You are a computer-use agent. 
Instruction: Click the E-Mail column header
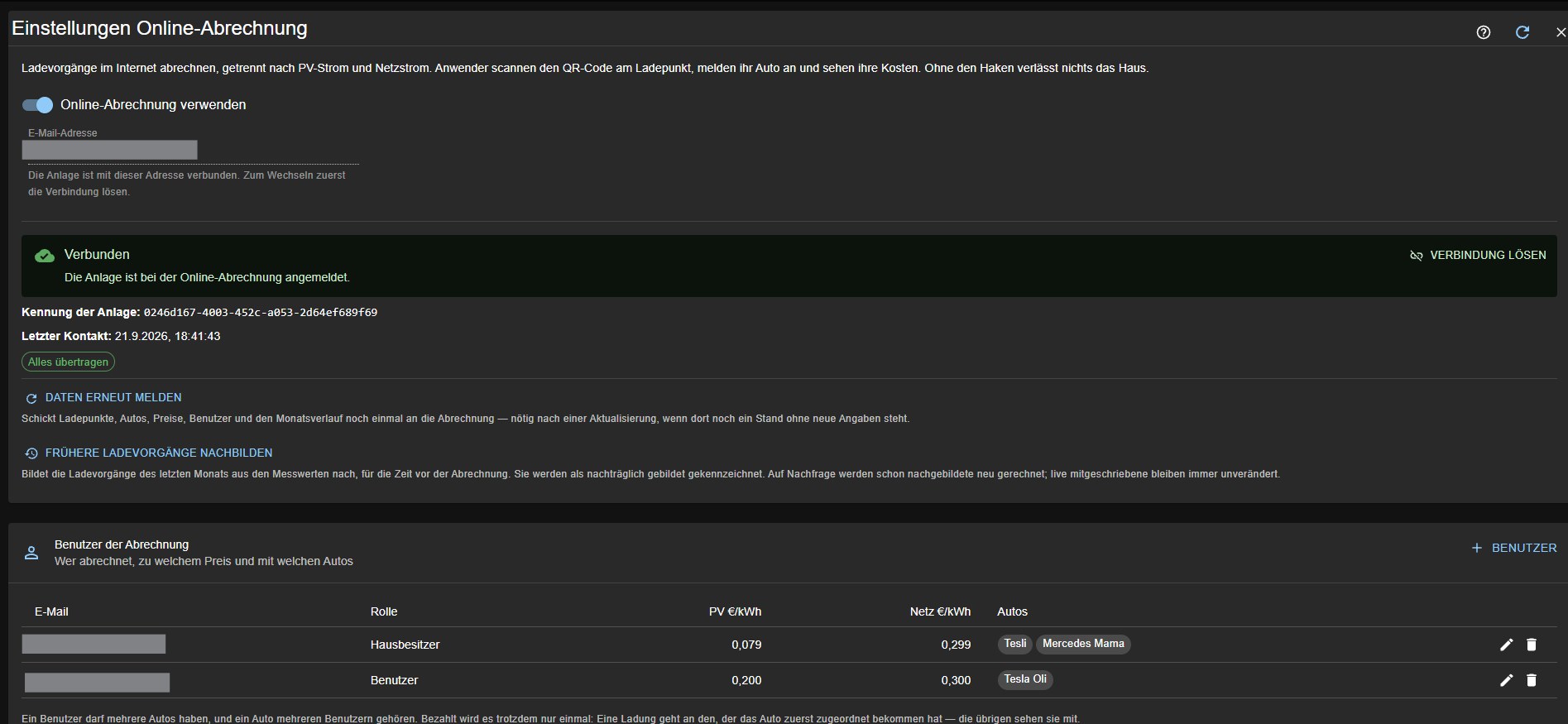51,612
